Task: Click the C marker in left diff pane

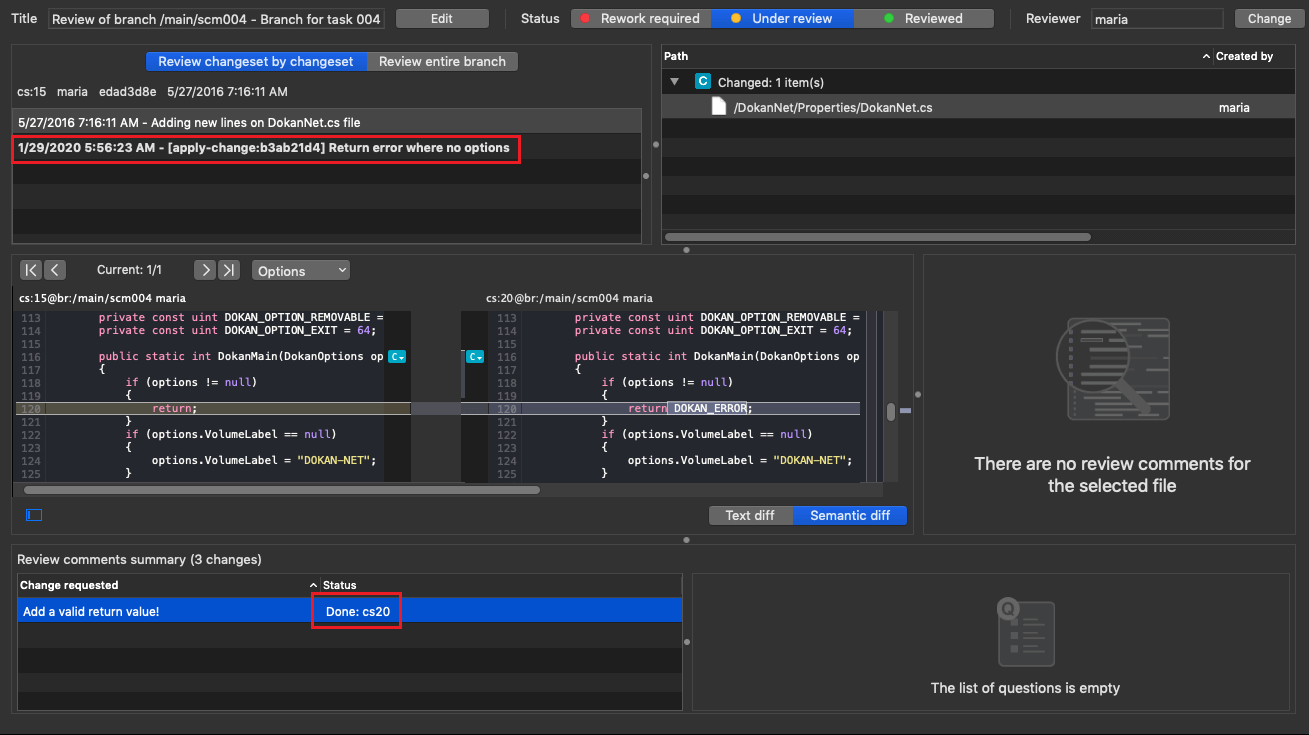Action: click(396, 357)
